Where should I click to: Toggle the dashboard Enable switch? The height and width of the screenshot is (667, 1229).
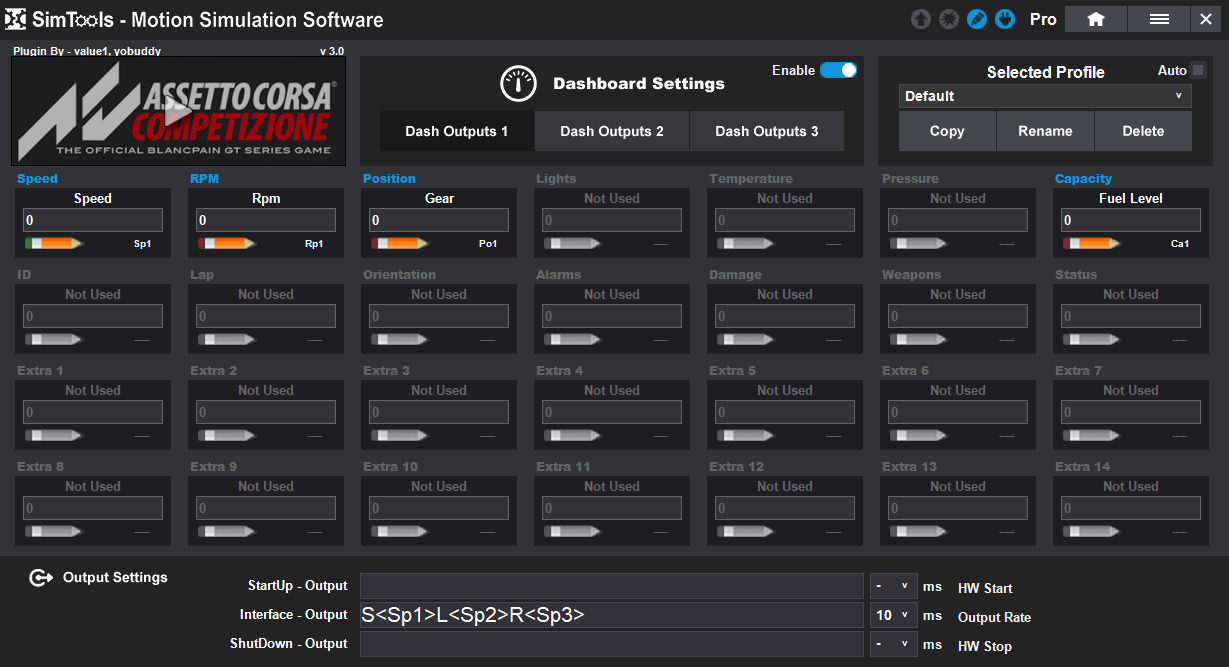click(838, 70)
